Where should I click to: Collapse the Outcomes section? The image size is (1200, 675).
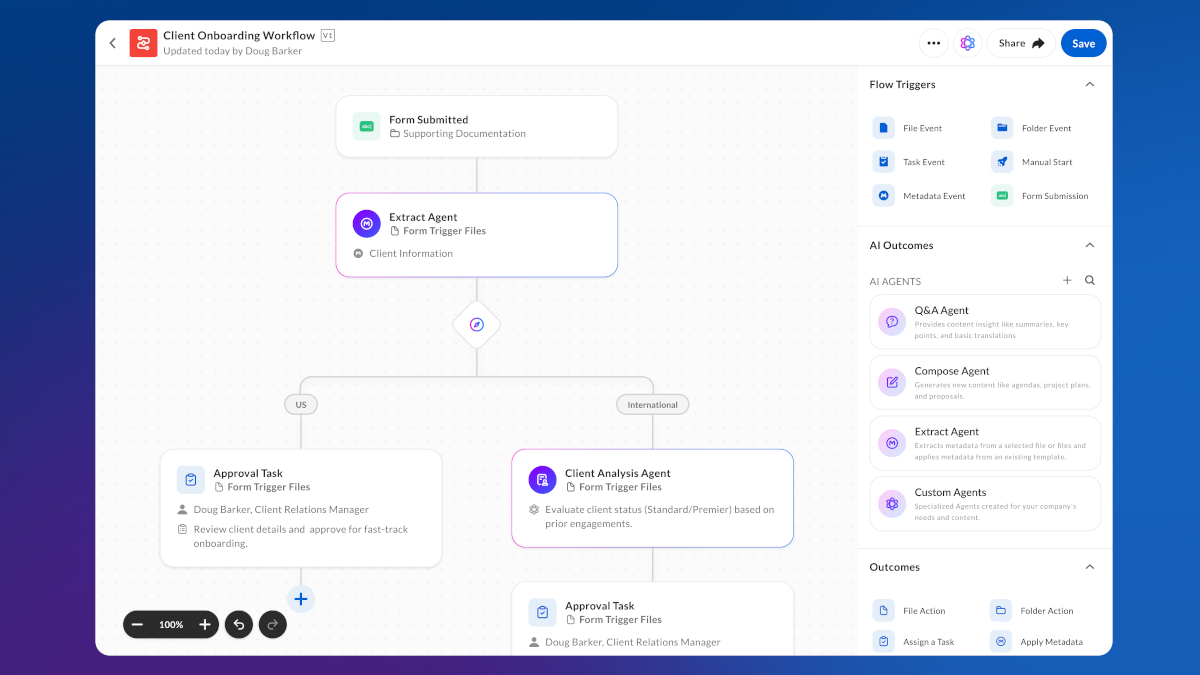point(1090,567)
